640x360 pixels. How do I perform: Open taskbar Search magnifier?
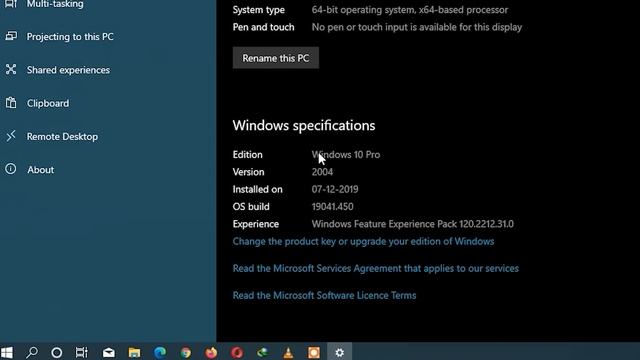coord(32,352)
